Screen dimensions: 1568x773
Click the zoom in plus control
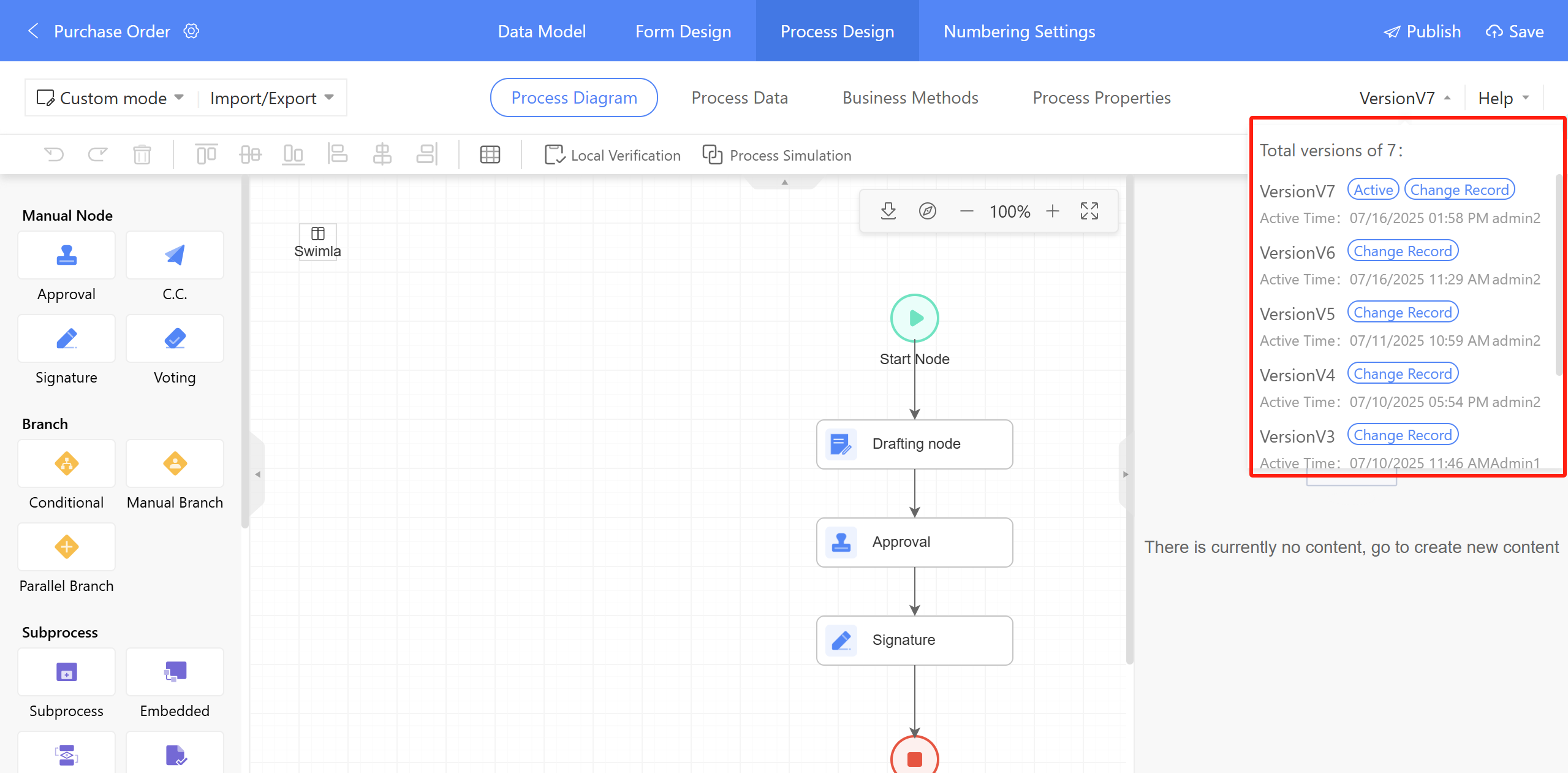click(x=1052, y=211)
